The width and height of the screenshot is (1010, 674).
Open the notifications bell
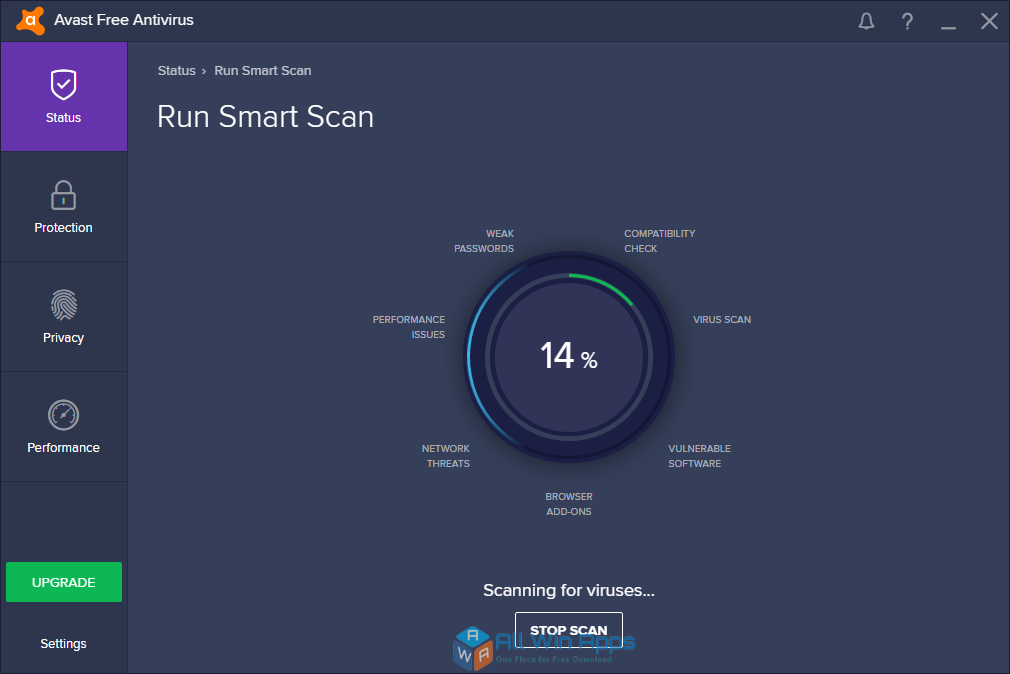click(x=866, y=21)
